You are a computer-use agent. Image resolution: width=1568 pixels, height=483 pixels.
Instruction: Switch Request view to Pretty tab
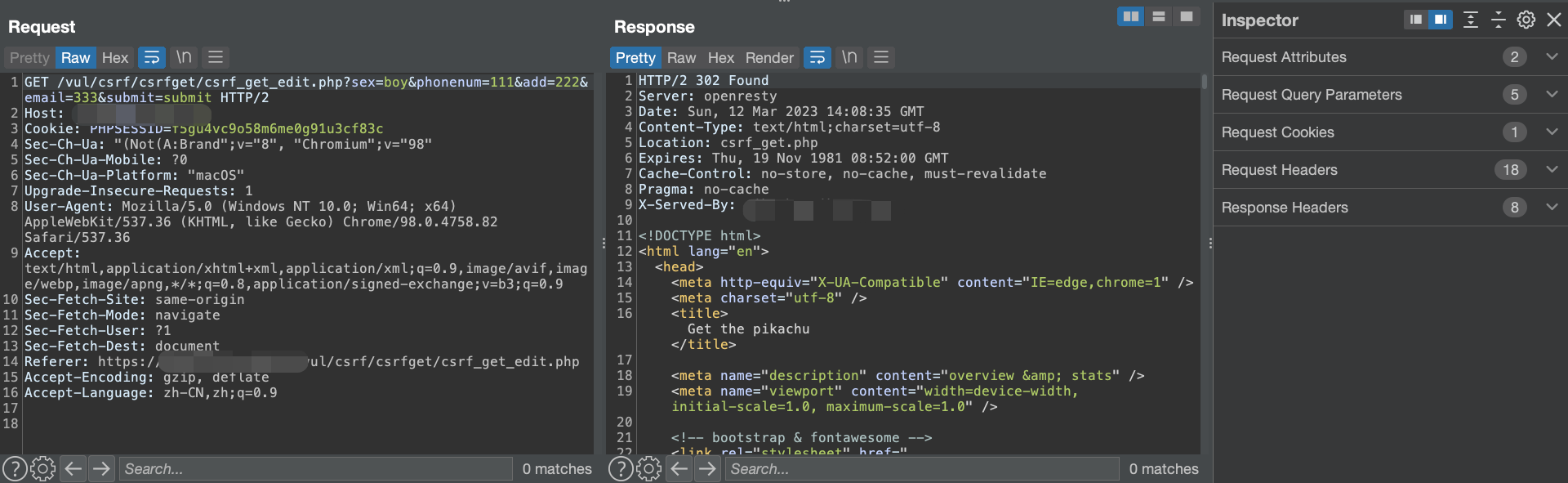[x=29, y=58]
